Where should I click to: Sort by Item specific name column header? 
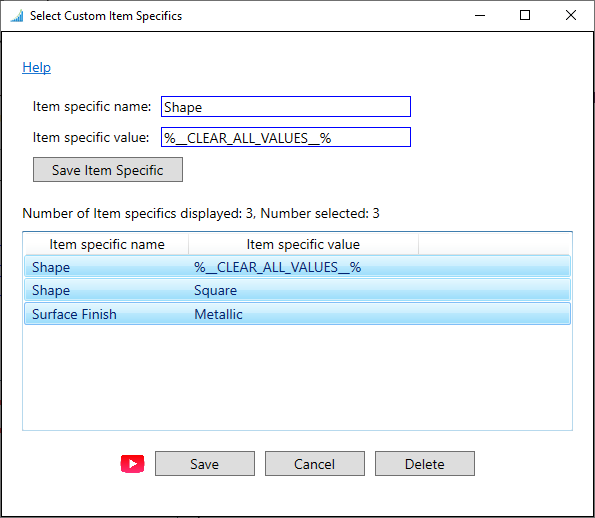pos(107,244)
